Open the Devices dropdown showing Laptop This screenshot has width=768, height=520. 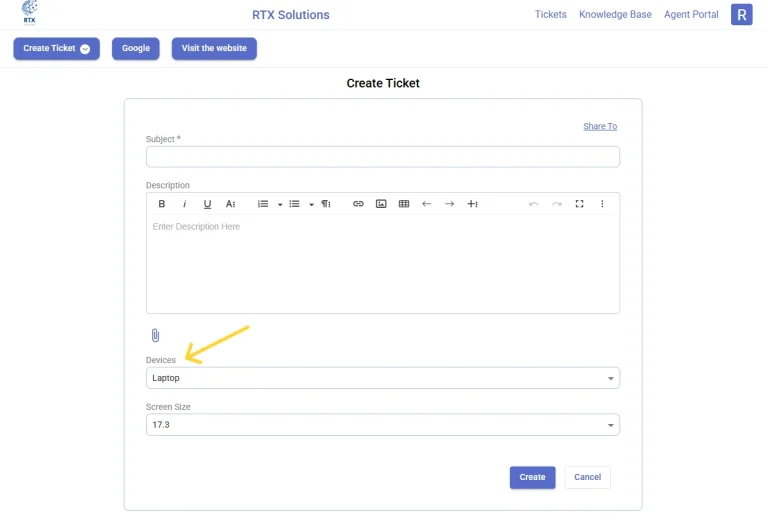click(383, 378)
